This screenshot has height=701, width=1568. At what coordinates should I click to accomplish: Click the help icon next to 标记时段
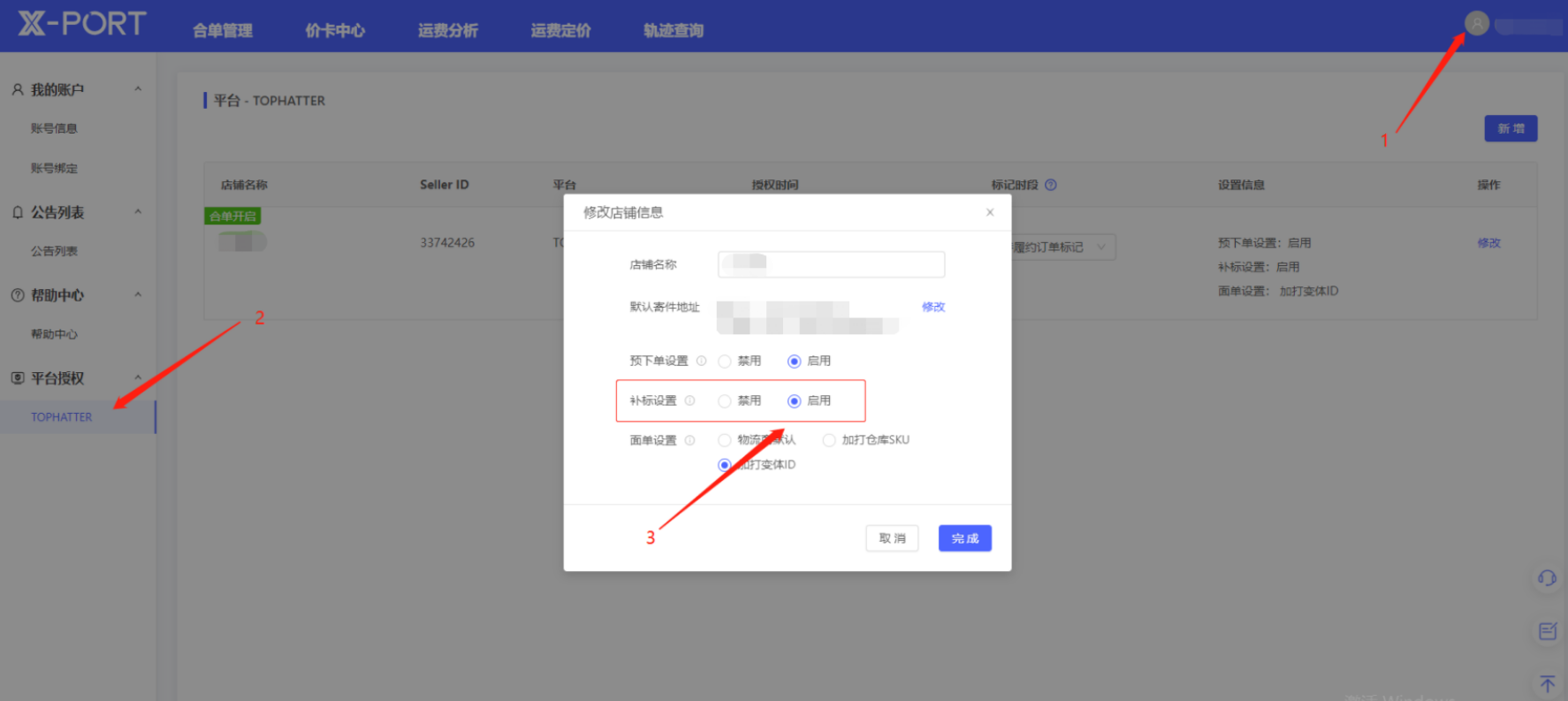[x=1051, y=185]
